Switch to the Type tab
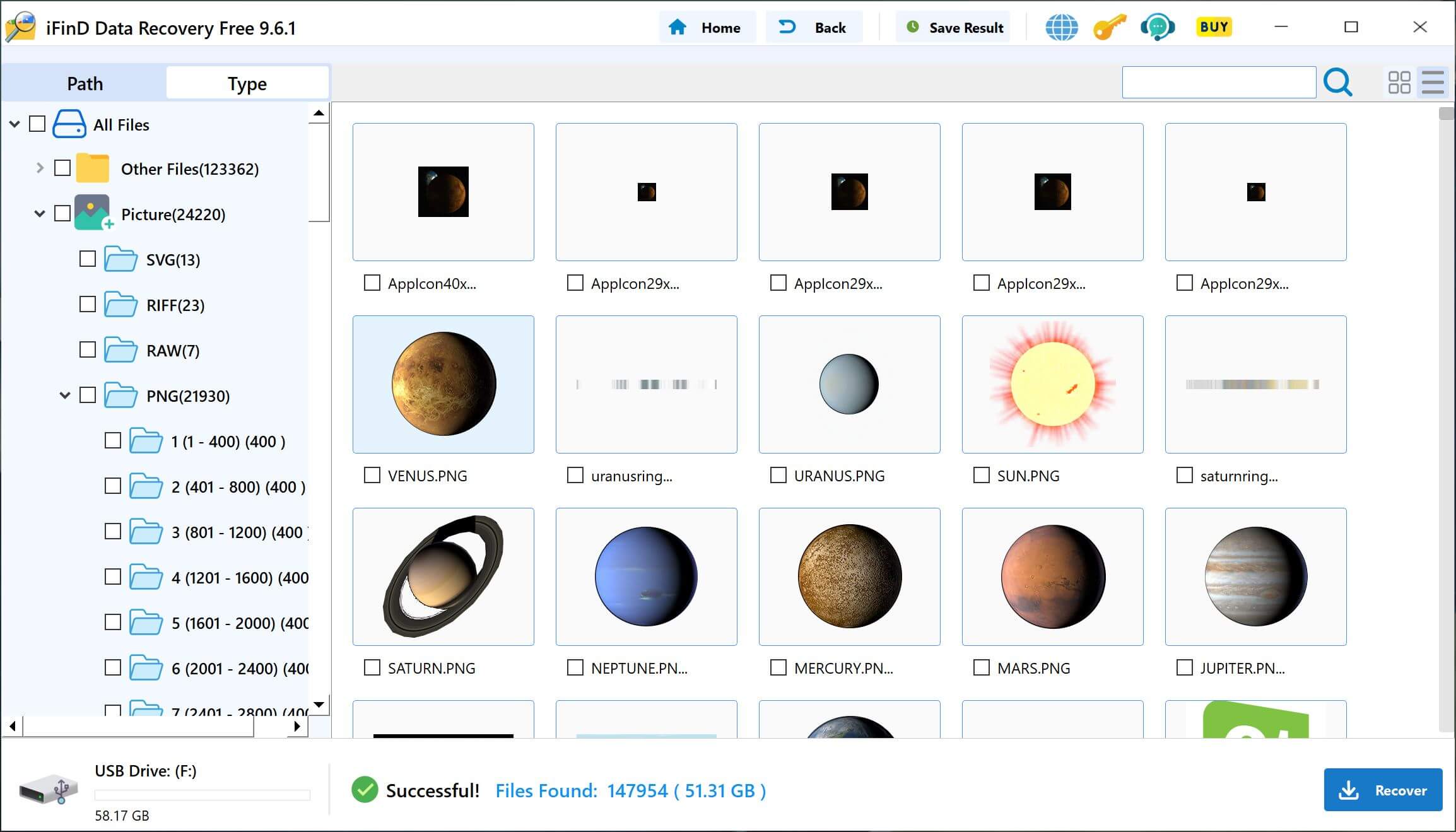The width and height of the screenshot is (1456, 832). click(247, 83)
